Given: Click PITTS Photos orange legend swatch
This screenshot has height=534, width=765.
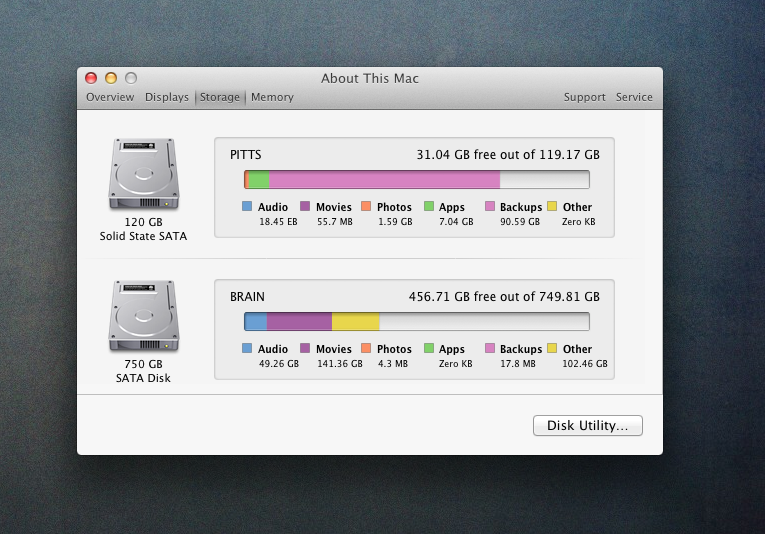Looking at the screenshot, I should [366, 206].
